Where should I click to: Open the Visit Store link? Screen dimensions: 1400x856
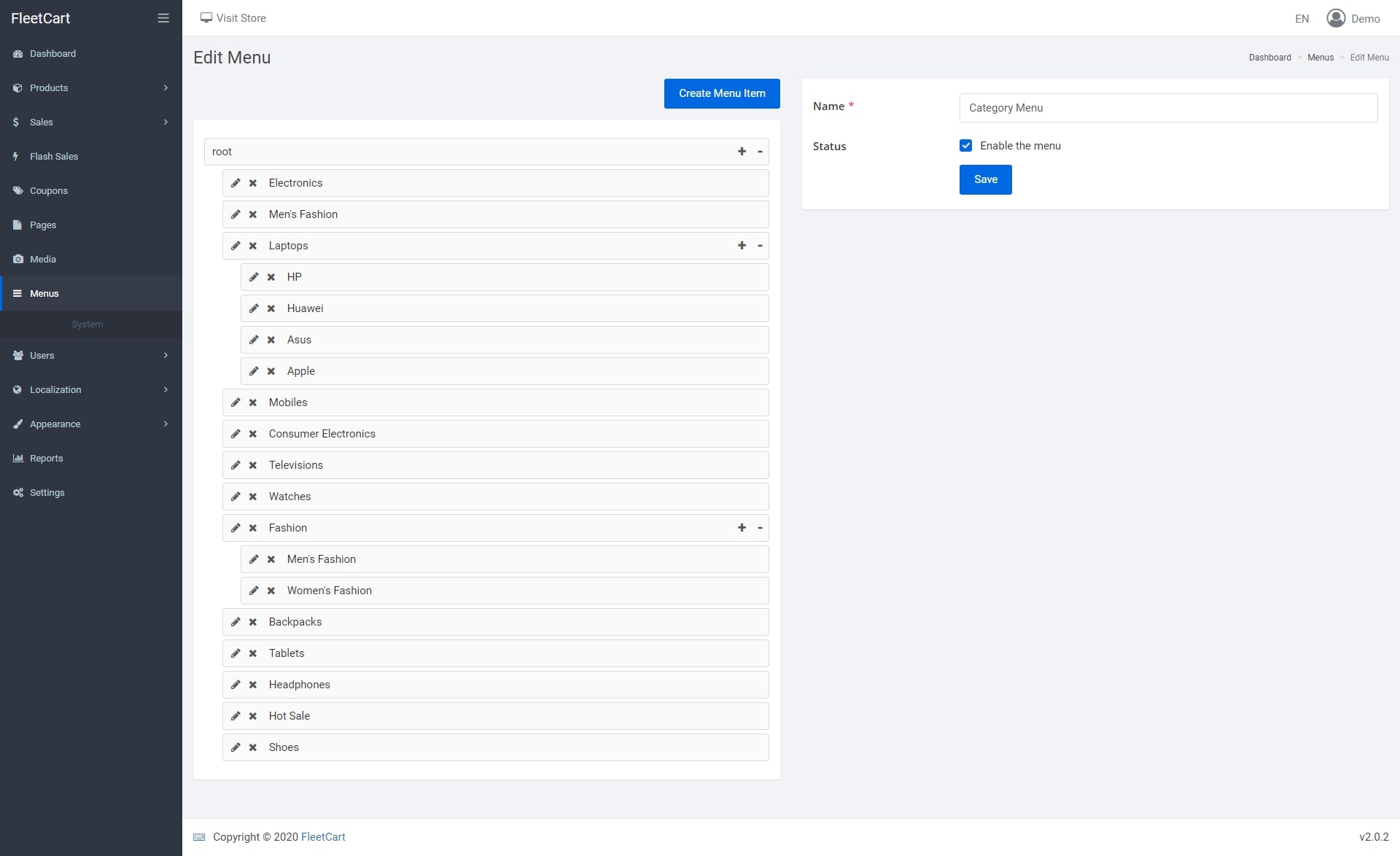(x=233, y=18)
